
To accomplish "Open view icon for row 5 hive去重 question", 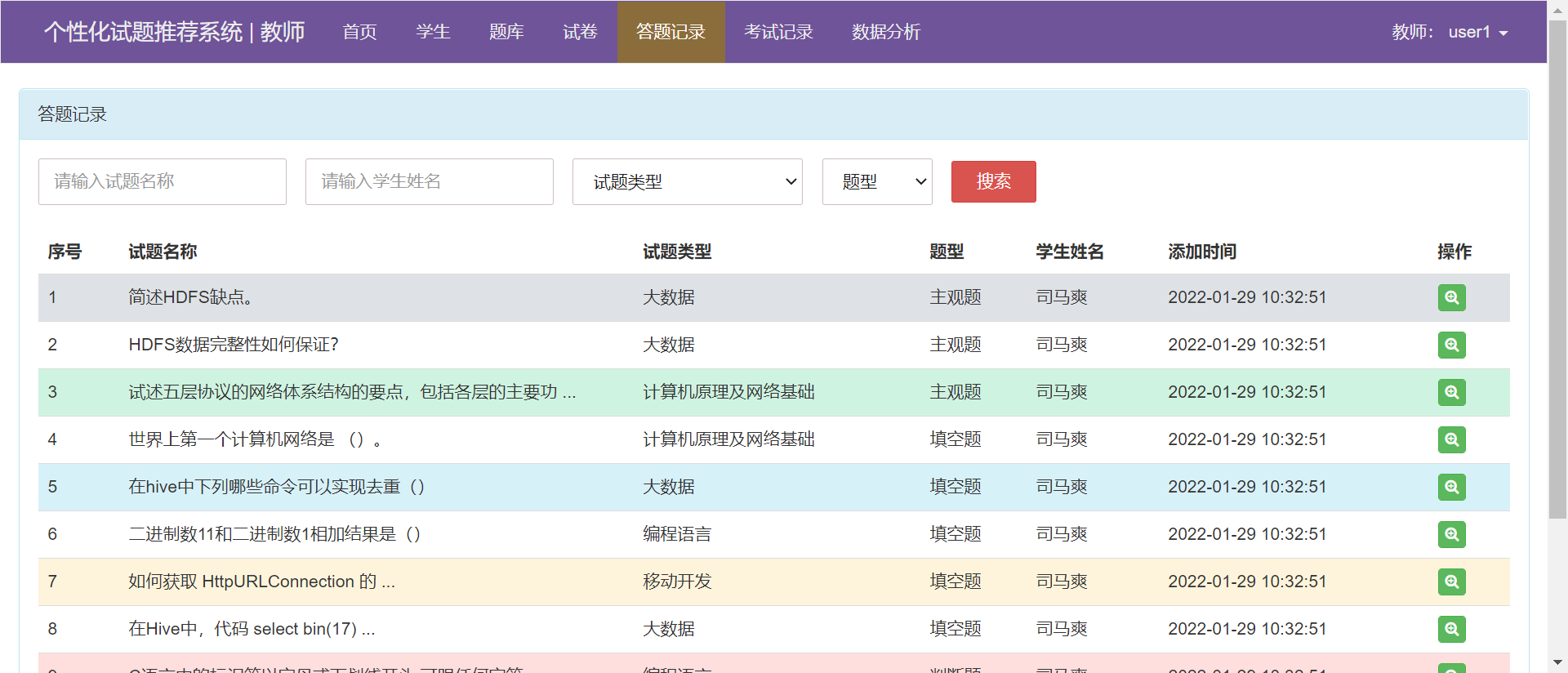I will point(1451,487).
